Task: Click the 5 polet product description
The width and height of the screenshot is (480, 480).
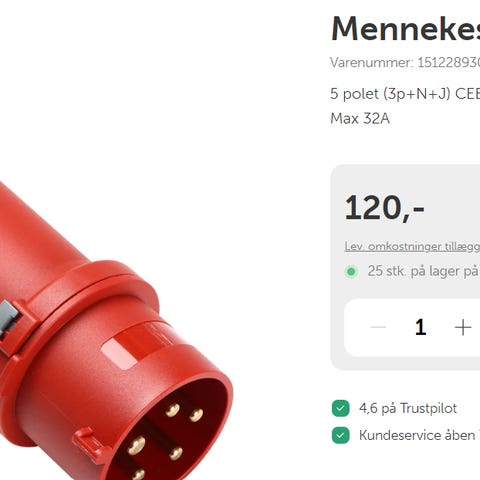Action: tap(405, 94)
